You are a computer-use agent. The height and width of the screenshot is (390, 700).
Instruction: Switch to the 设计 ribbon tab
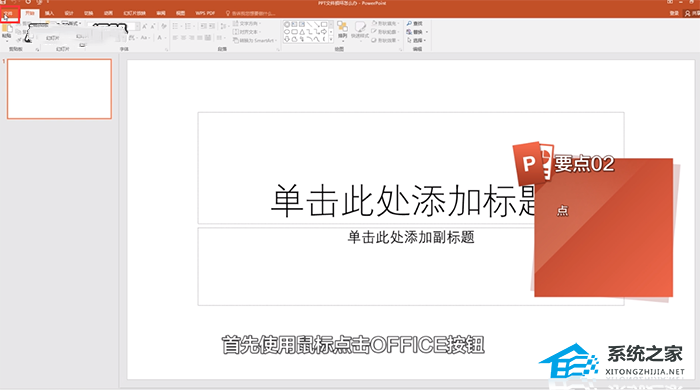click(x=69, y=13)
